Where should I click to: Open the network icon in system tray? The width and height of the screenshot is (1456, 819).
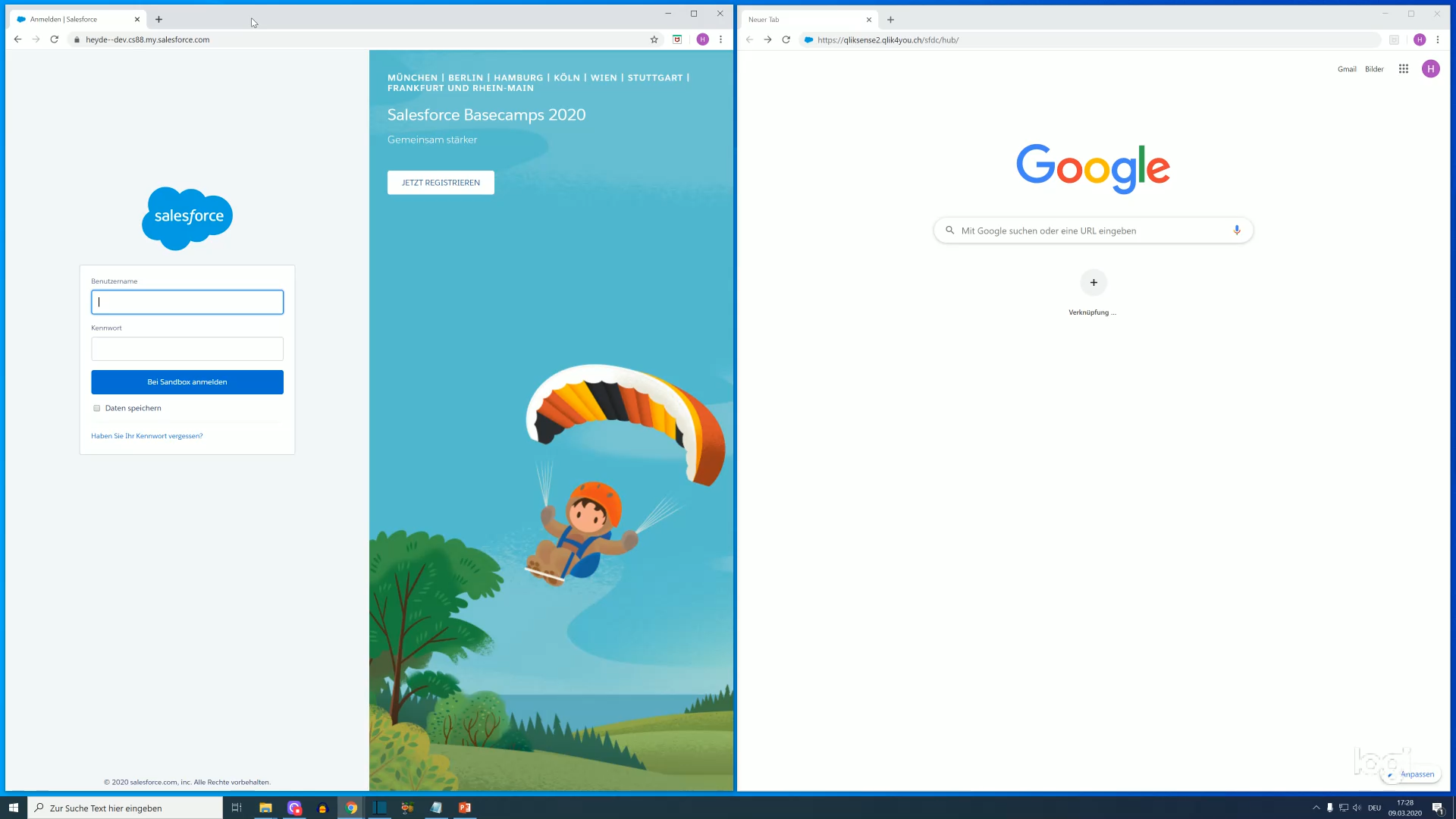(x=1343, y=808)
